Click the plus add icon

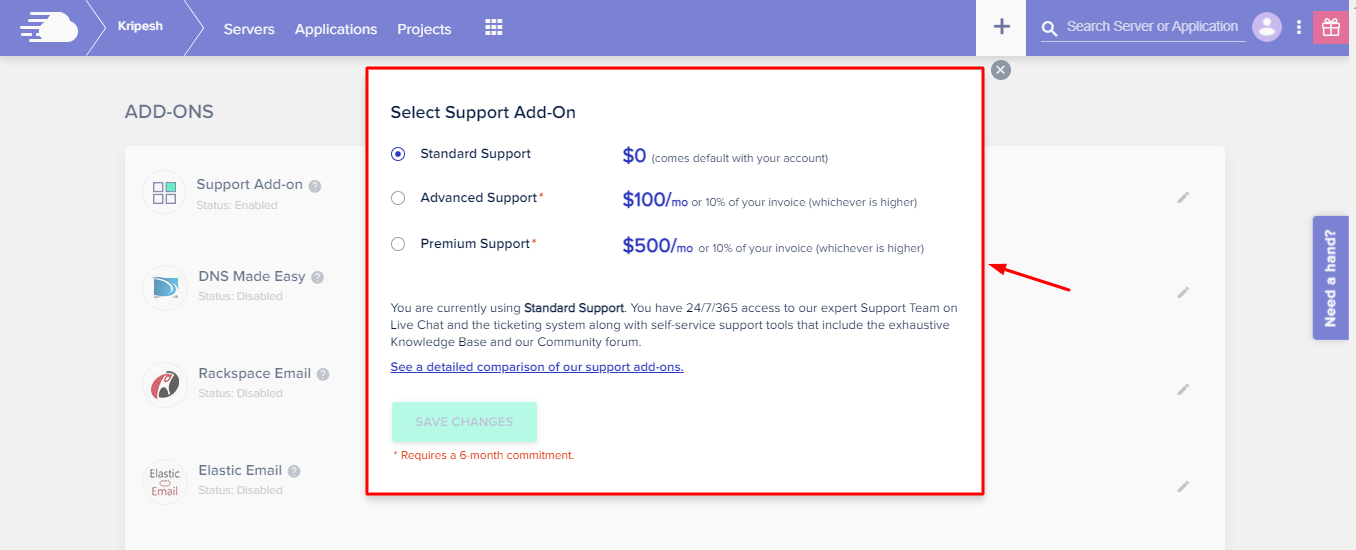(1001, 27)
